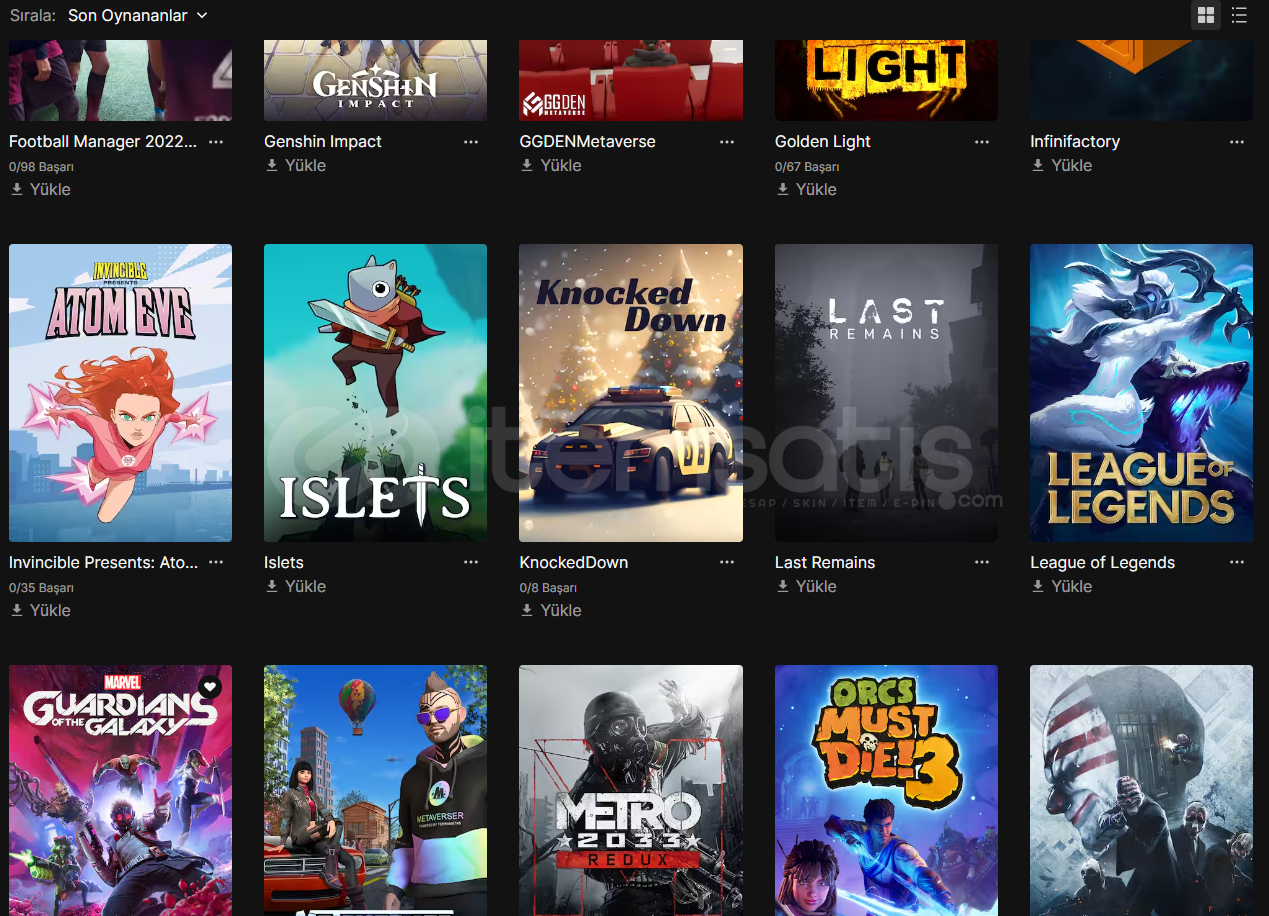Install KnockedDown with its Yükle button
The height and width of the screenshot is (916, 1269).
coord(551,610)
